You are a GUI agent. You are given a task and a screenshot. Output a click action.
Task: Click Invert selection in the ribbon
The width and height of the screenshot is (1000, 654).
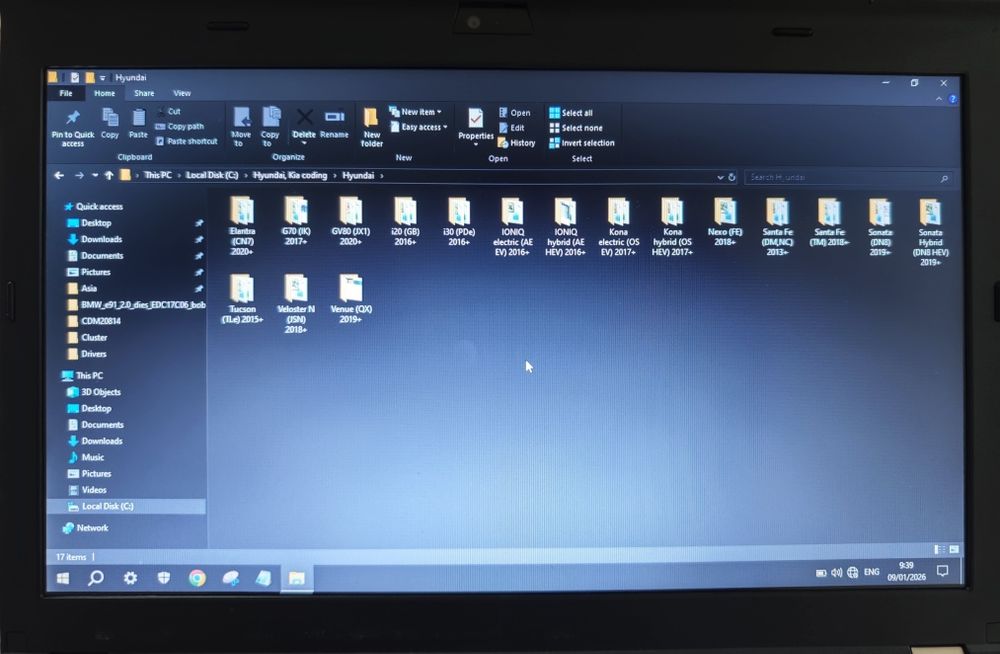tap(582, 143)
